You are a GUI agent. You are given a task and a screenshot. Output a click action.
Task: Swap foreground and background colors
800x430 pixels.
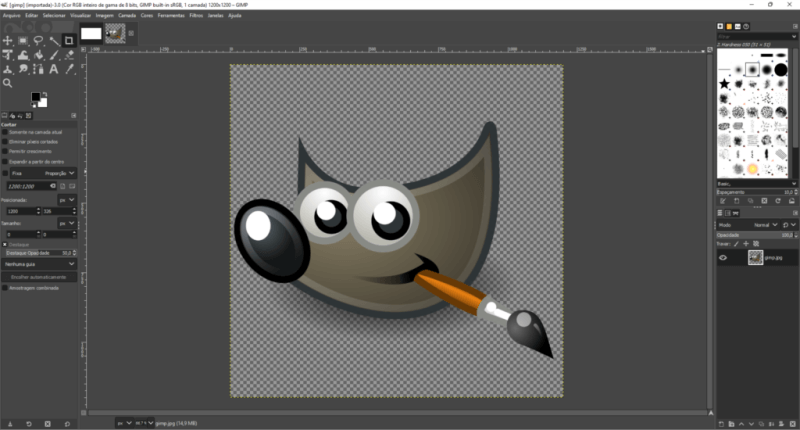[x=45, y=94]
